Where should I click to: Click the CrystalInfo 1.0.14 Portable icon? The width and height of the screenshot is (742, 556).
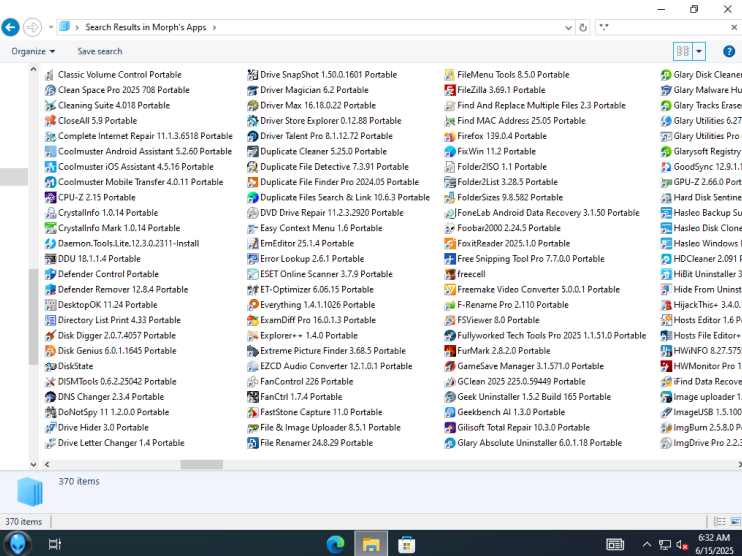[x=50, y=213]
